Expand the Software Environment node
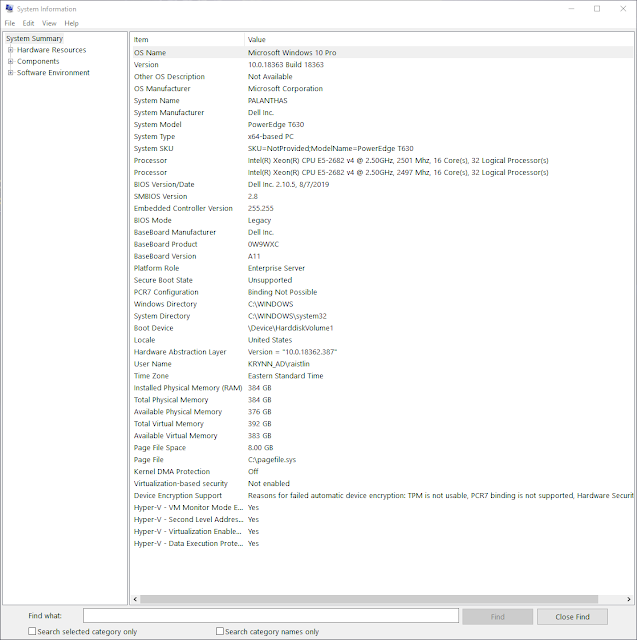637x640 pixels. point(10,73)
